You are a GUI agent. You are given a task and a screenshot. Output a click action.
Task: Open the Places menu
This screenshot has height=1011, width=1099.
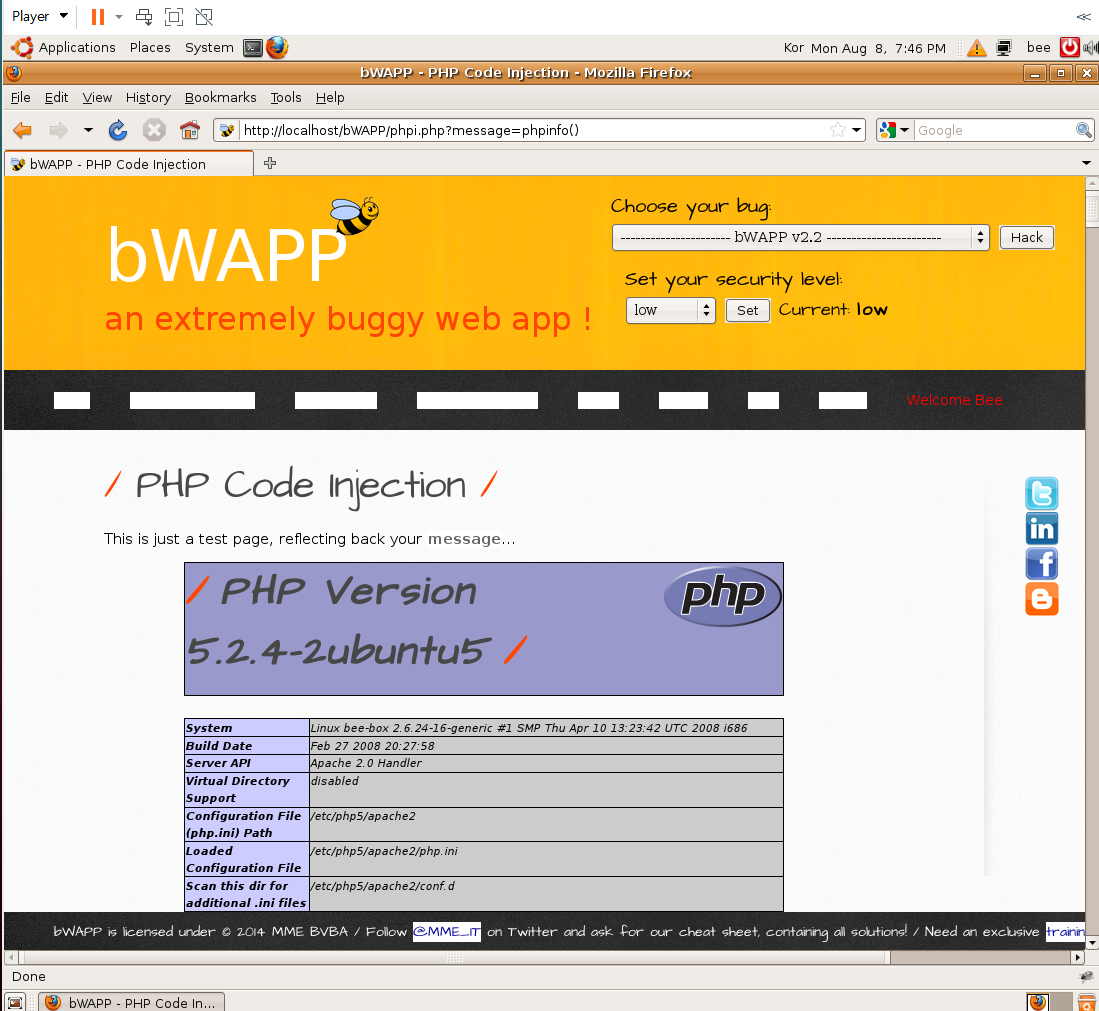click(150, 48)
